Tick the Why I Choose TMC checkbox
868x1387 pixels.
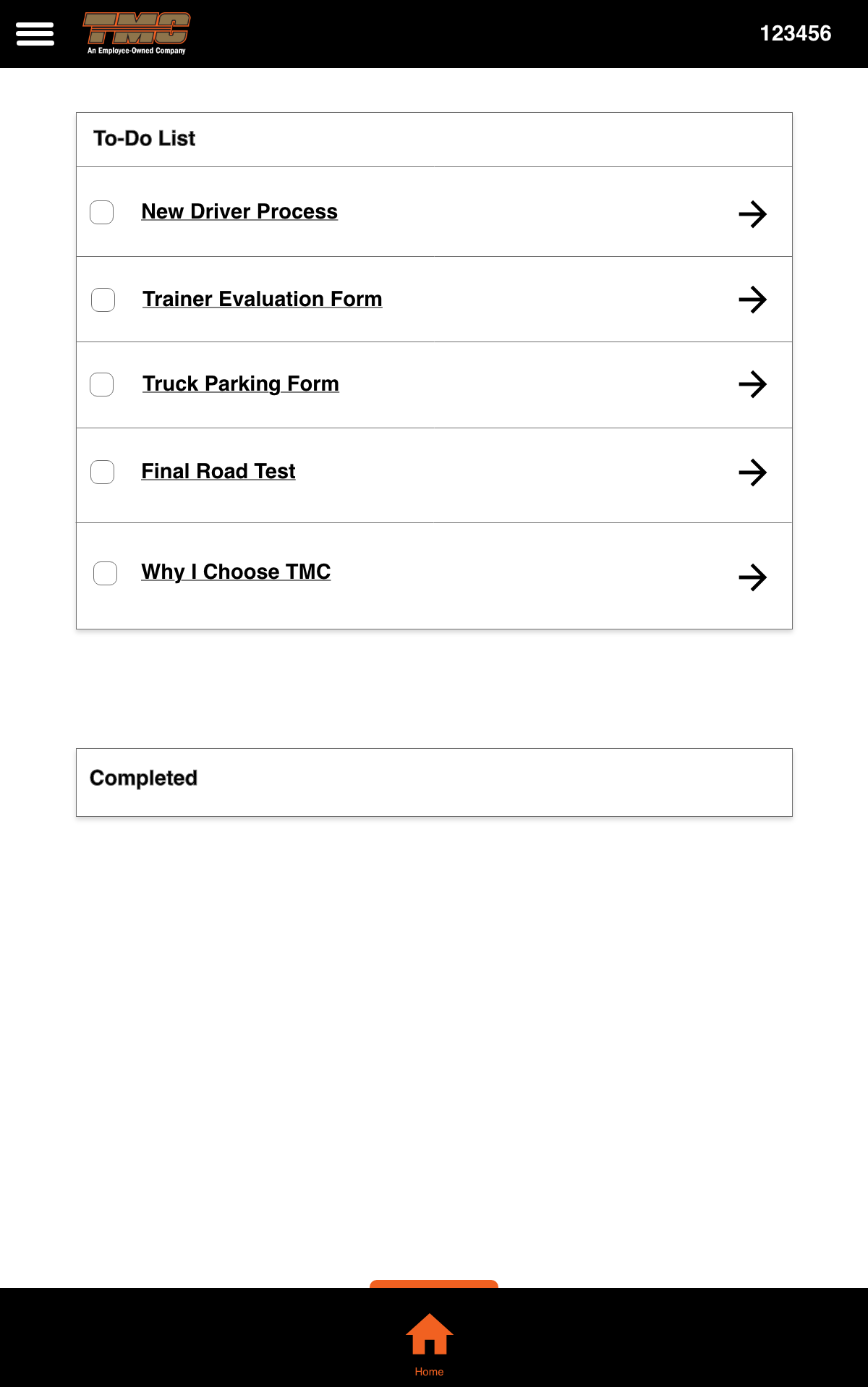106,573
